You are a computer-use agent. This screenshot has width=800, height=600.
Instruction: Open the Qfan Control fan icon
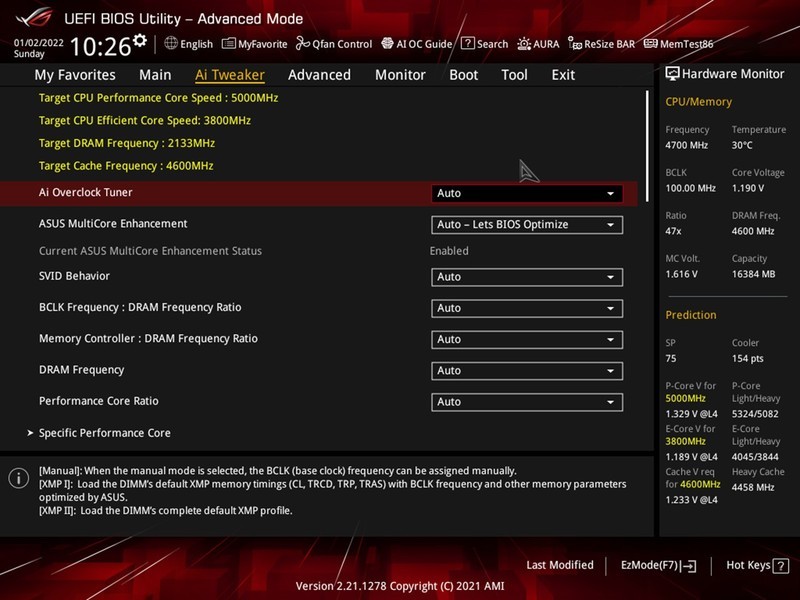click(x=303, y=43)
